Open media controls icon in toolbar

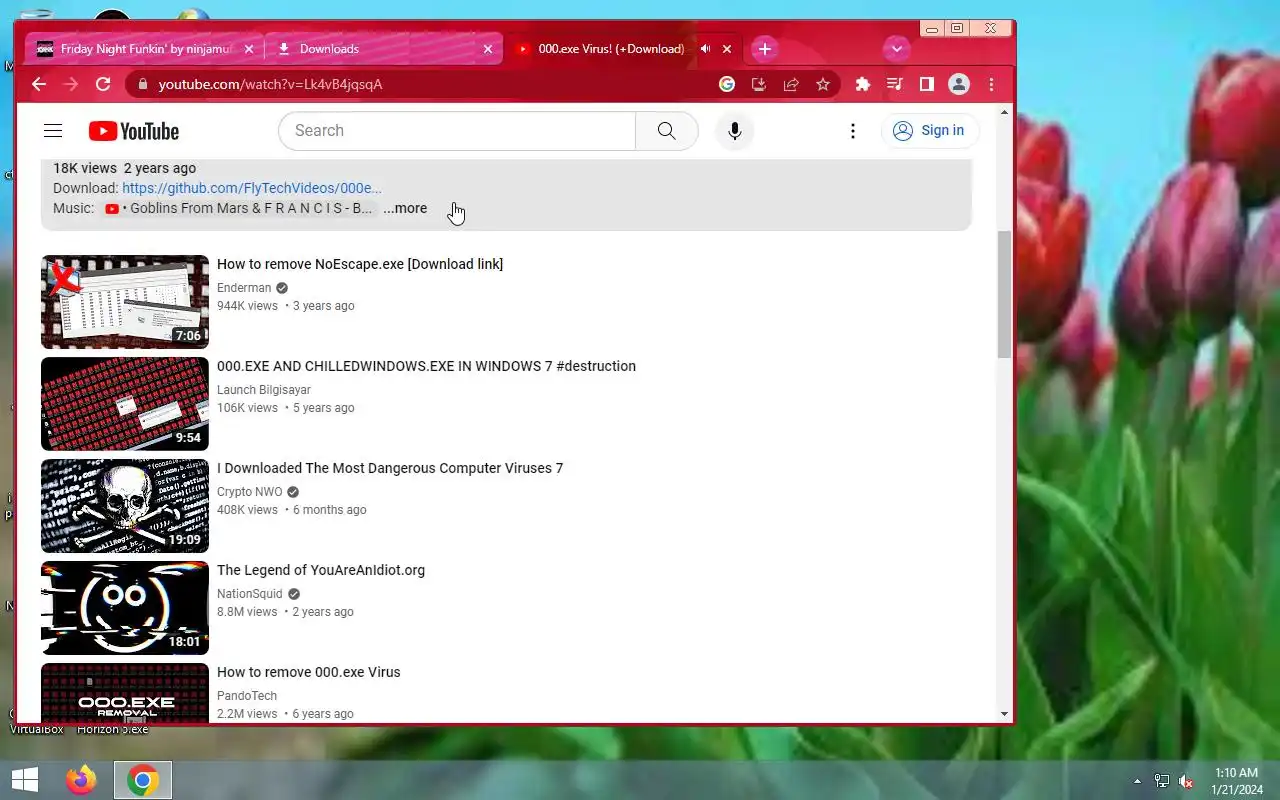tap(895, 84)
